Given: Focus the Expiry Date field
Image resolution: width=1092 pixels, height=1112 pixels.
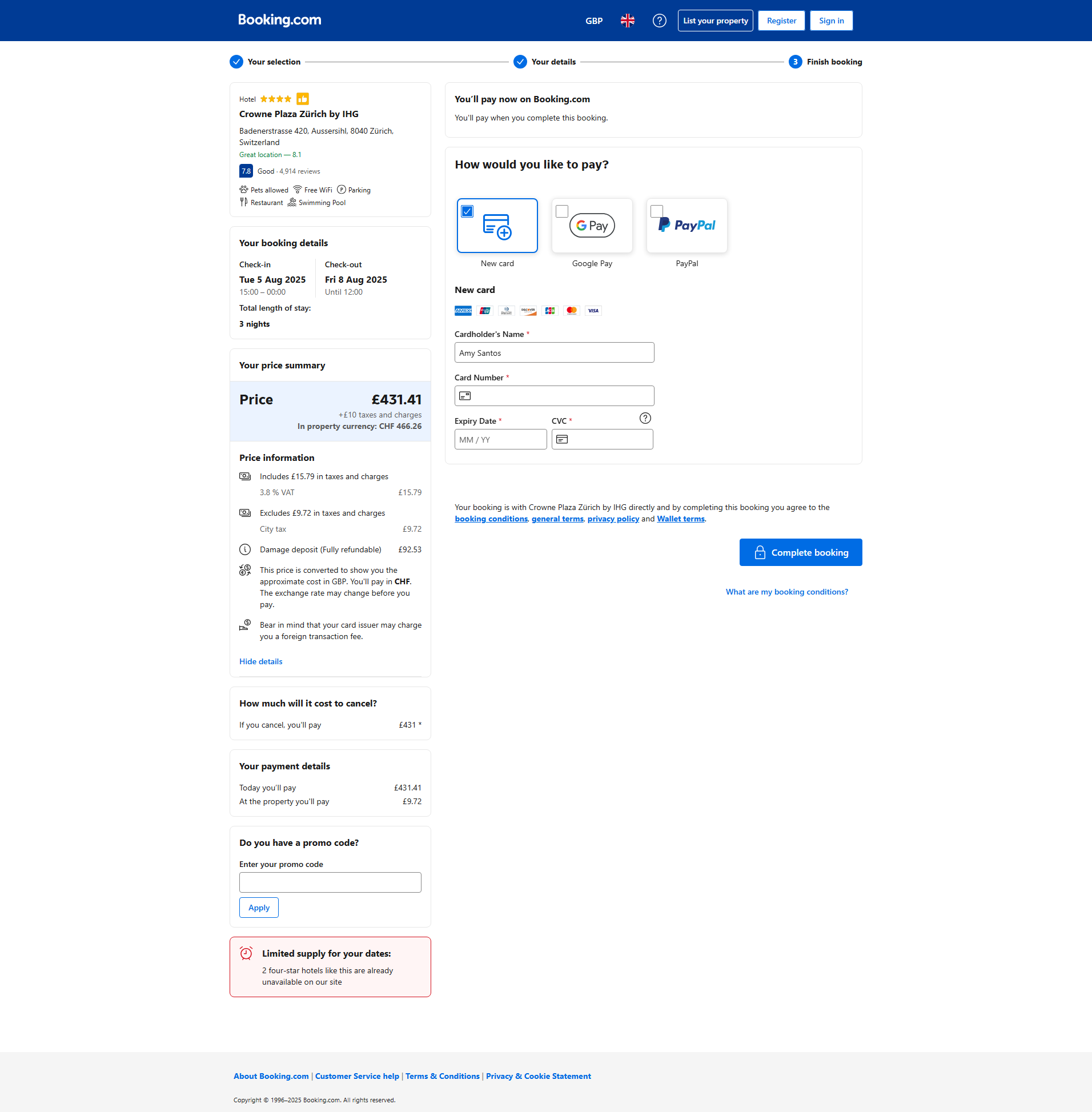Looking at the screenshot, I should click(x=501, y=439).
